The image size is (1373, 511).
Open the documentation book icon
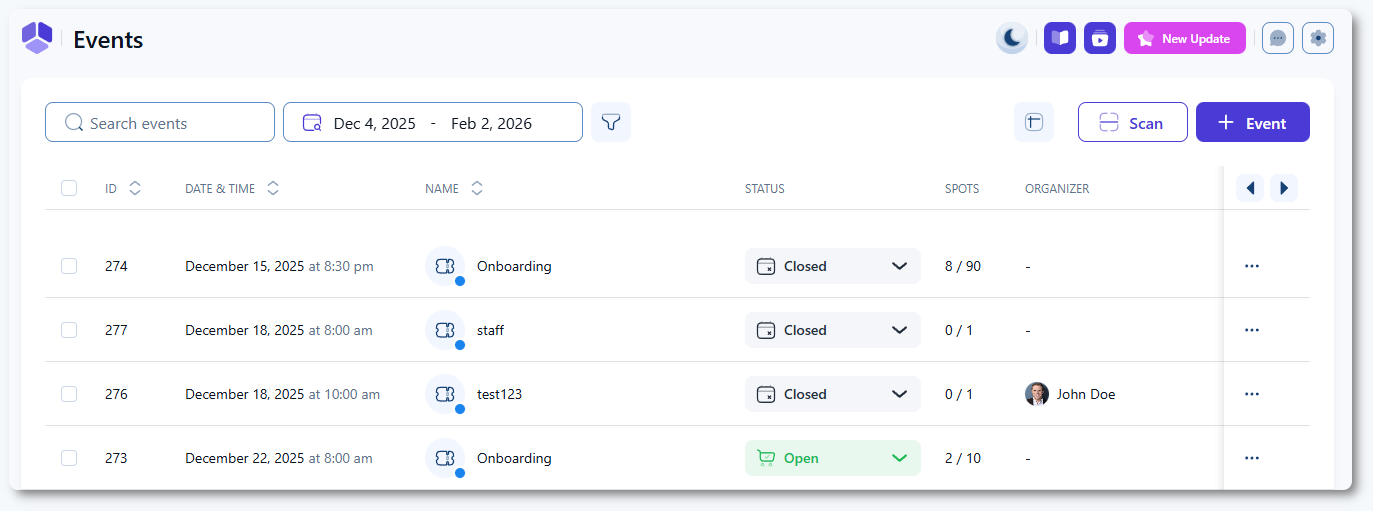(1059, 39)
